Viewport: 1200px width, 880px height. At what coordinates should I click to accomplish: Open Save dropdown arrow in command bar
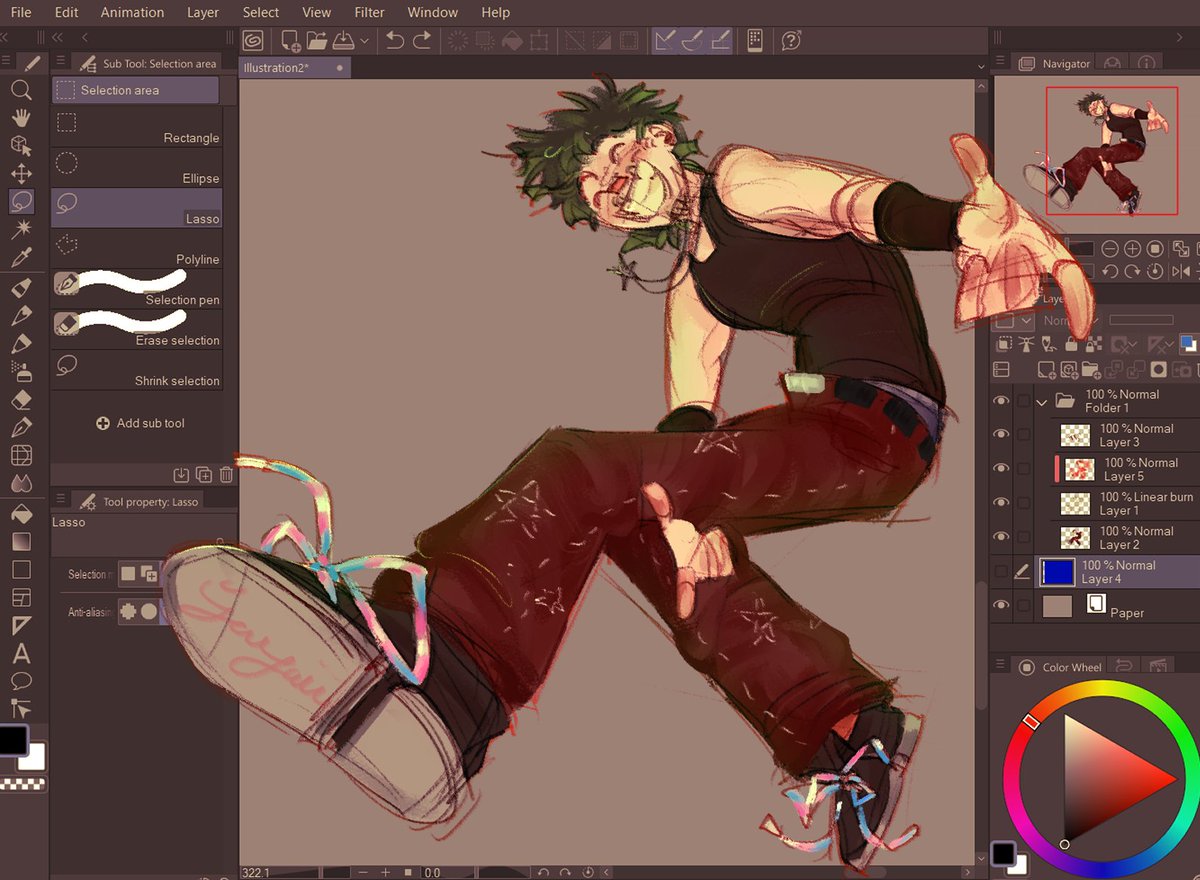364,41
